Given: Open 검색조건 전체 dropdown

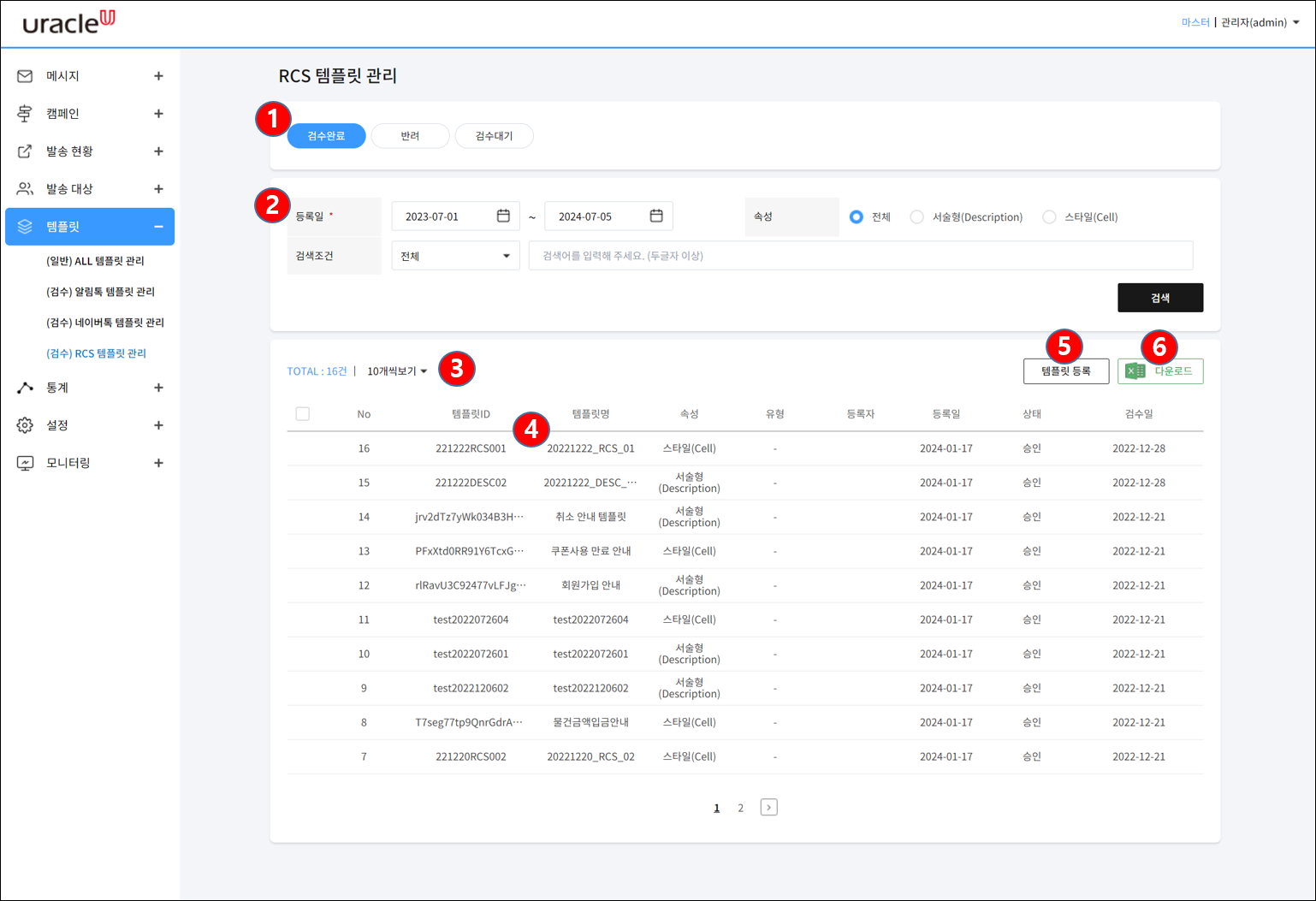Looking at the screenshot, I should tap(455, 256).
